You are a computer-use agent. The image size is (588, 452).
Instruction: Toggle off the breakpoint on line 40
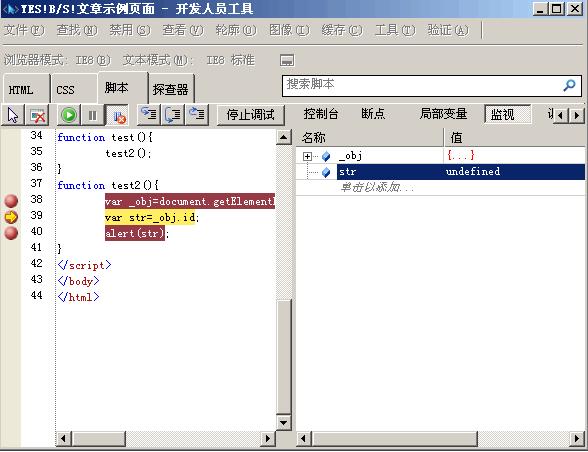(x=11, y=233)
